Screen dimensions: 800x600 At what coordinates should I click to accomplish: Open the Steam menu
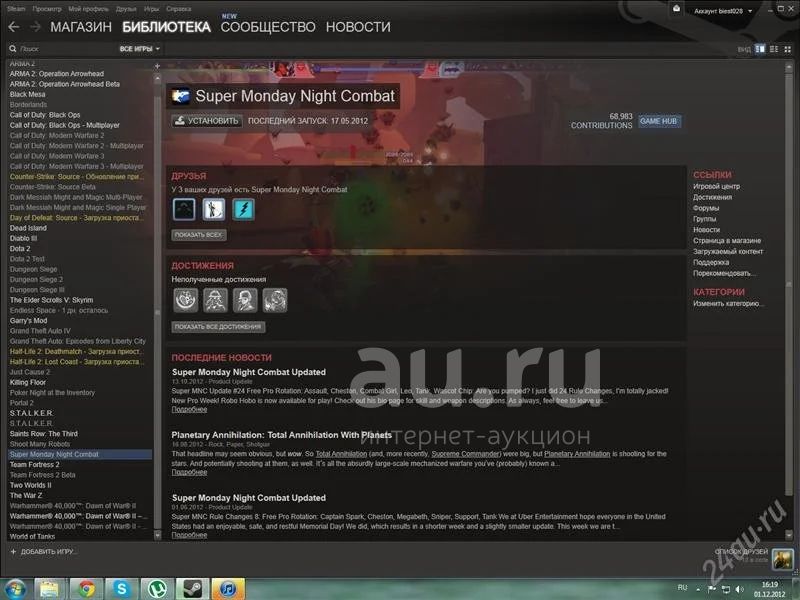(16, 9)
